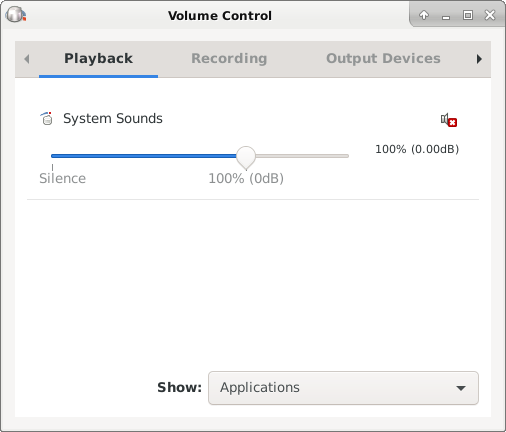Mute the System Sounds stream
Screen dimensions: 506x432
448,120
